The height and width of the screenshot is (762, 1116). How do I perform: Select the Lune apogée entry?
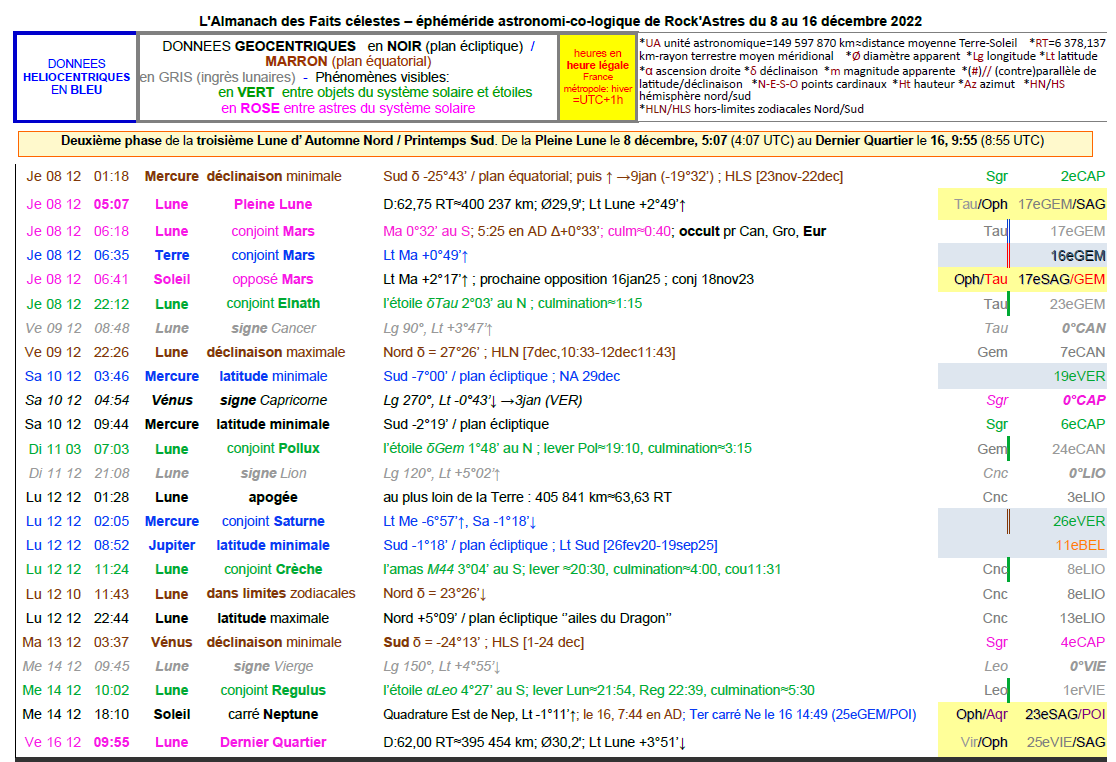(273, 497)
